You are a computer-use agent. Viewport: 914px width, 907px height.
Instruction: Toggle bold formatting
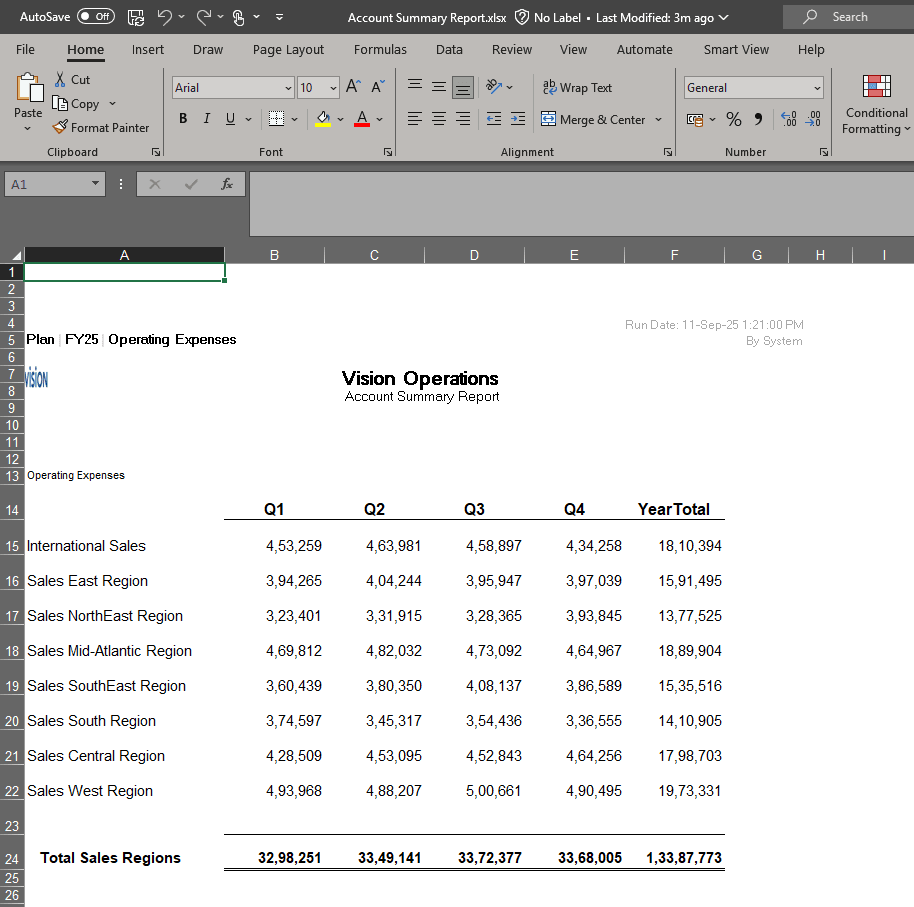coord(183,119)
